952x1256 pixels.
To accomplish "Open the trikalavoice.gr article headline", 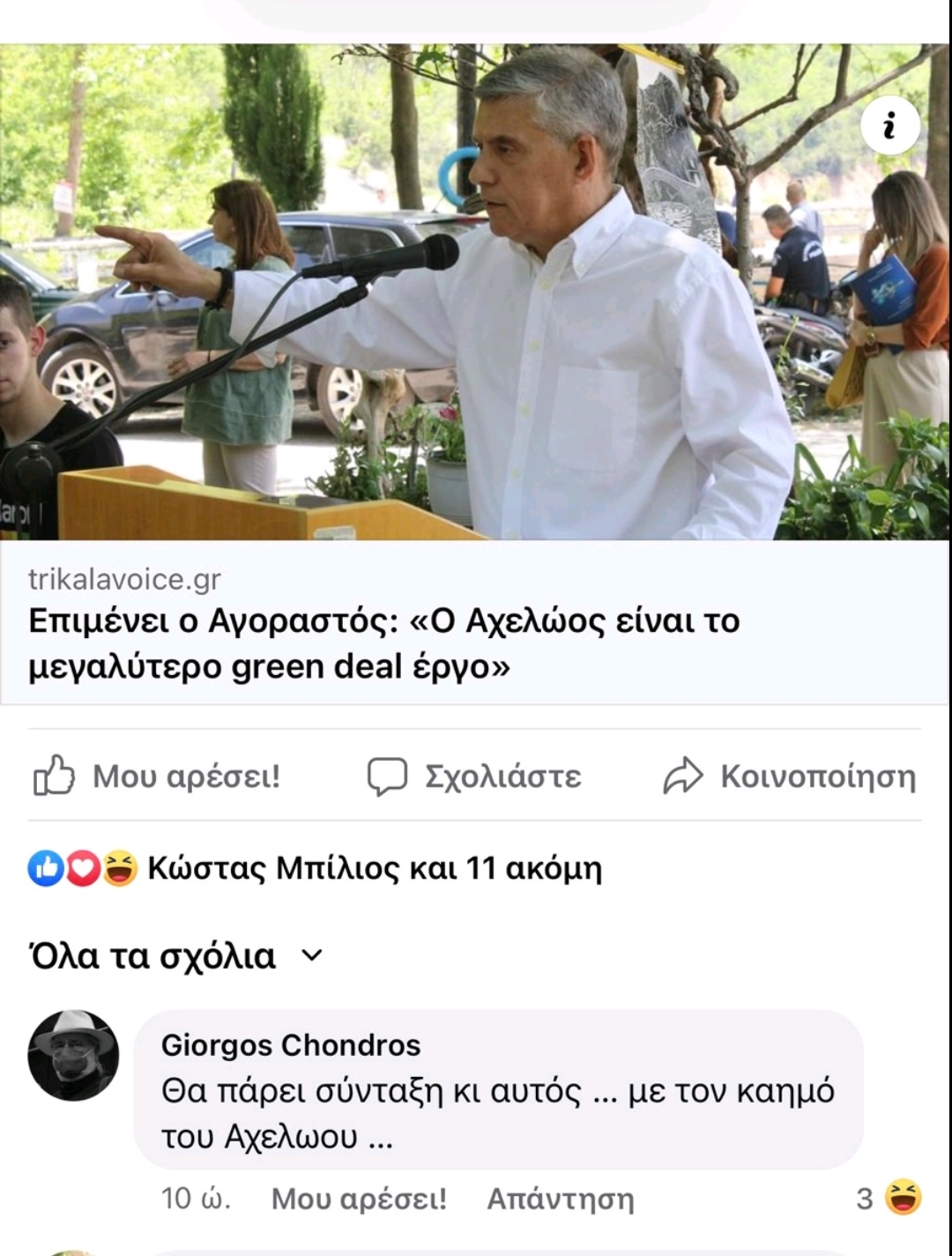I will point(384,643).
